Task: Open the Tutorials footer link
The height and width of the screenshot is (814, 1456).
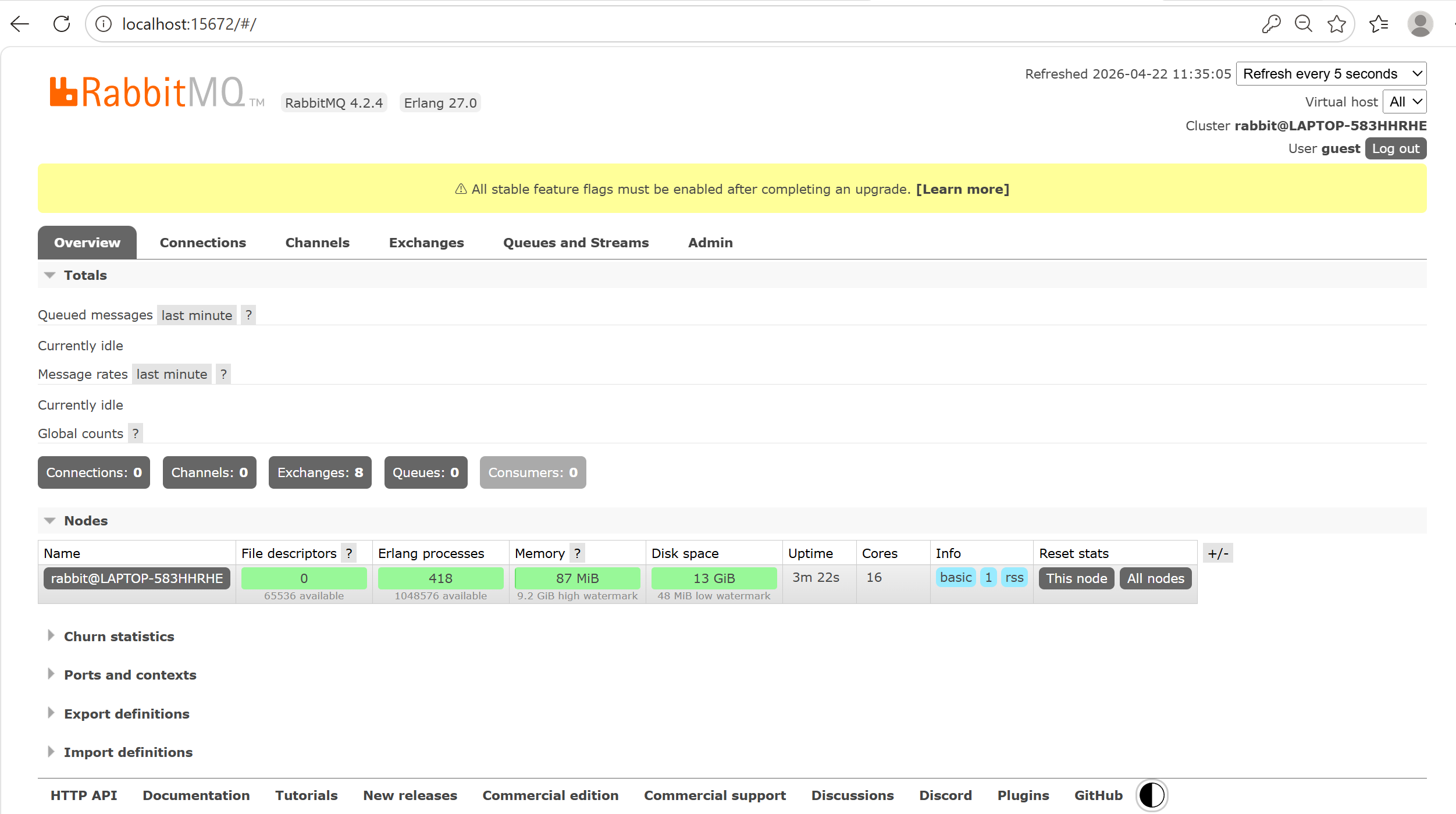Action: 307,795
